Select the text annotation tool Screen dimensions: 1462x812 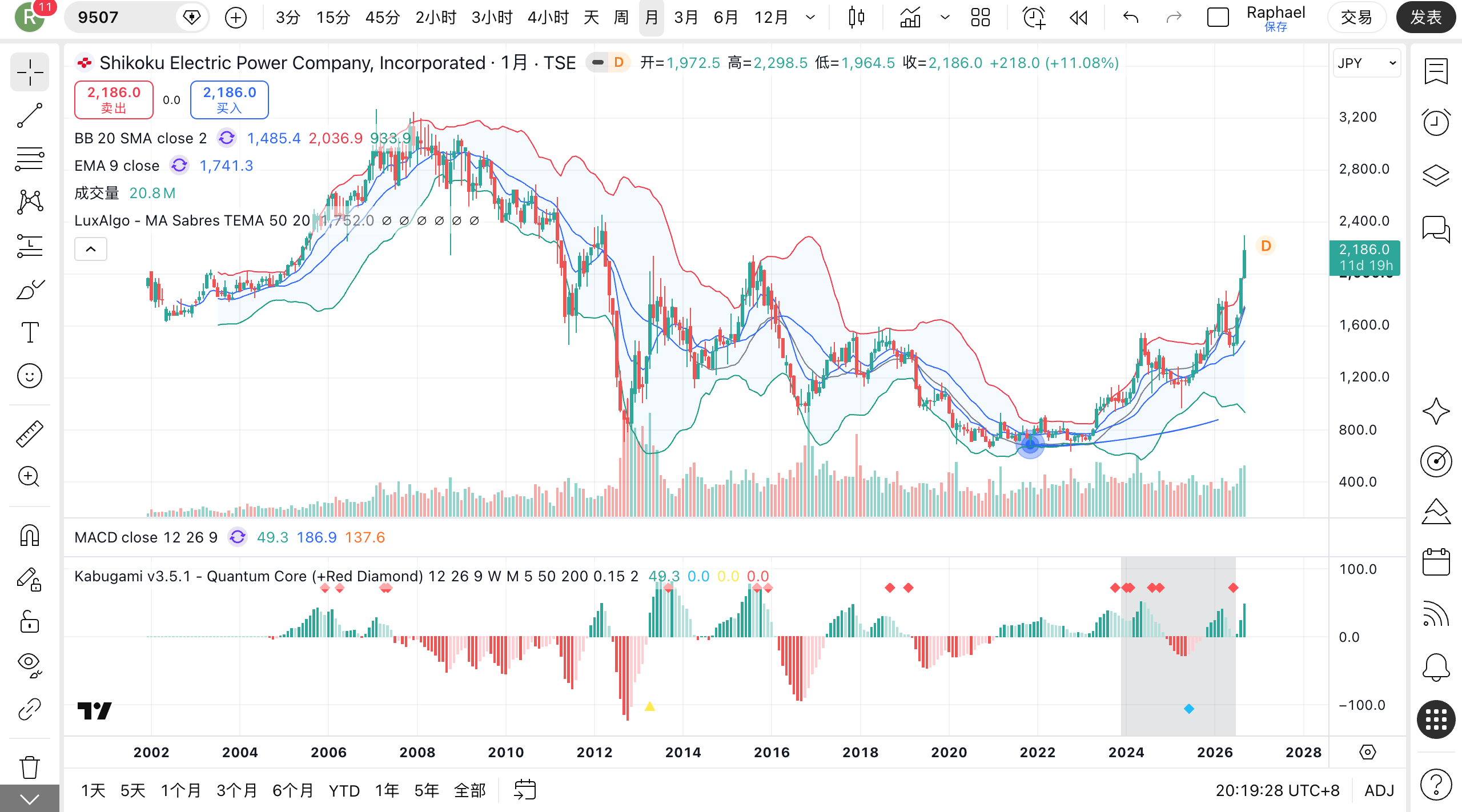(30, 332)
